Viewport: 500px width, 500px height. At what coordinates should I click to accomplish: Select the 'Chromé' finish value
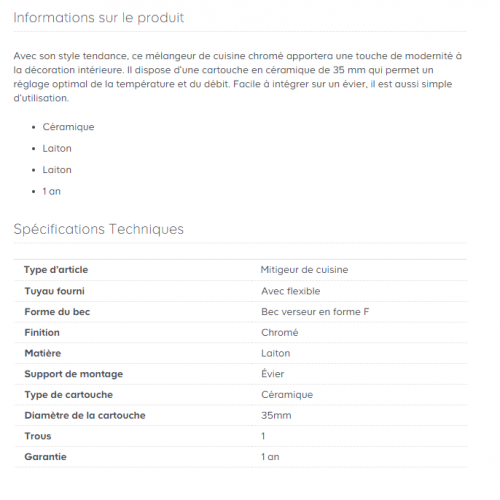280,332
